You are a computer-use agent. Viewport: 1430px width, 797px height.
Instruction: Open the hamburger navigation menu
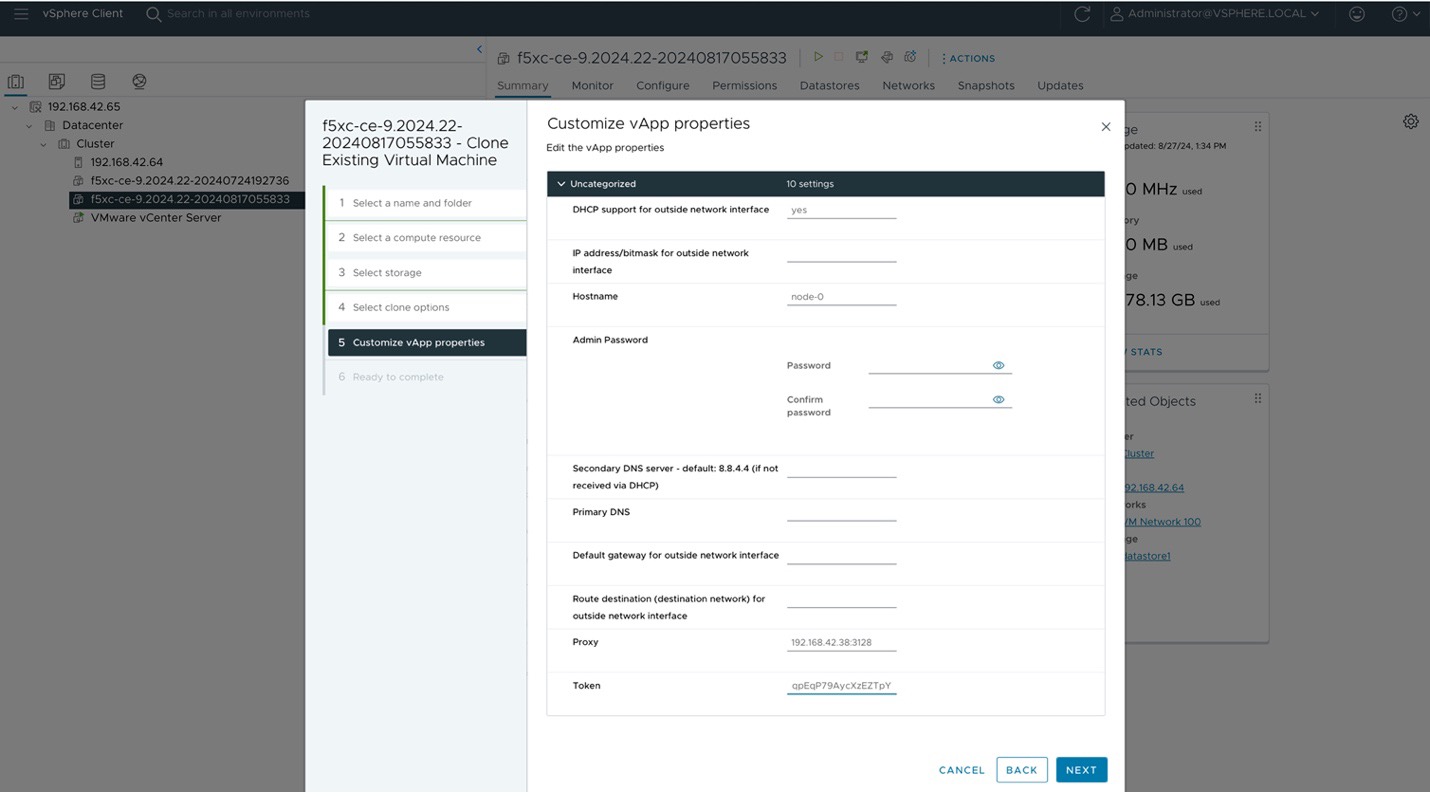tap(22, 13)
